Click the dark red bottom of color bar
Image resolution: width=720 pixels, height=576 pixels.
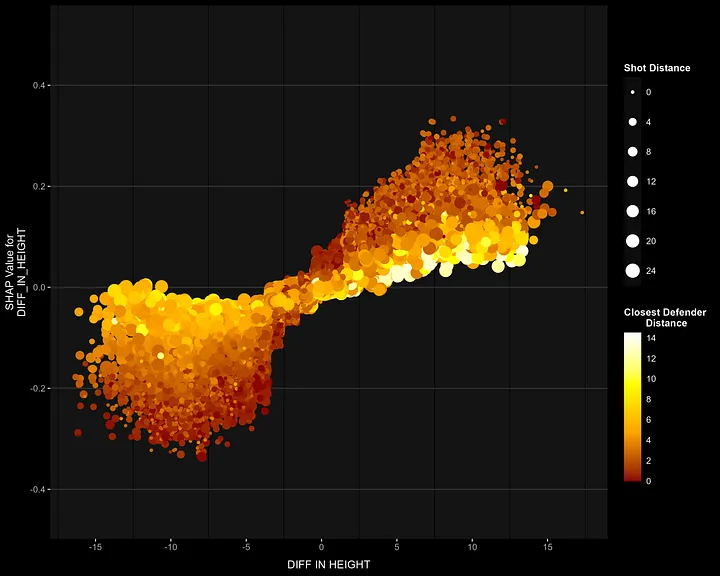(632, 477)
